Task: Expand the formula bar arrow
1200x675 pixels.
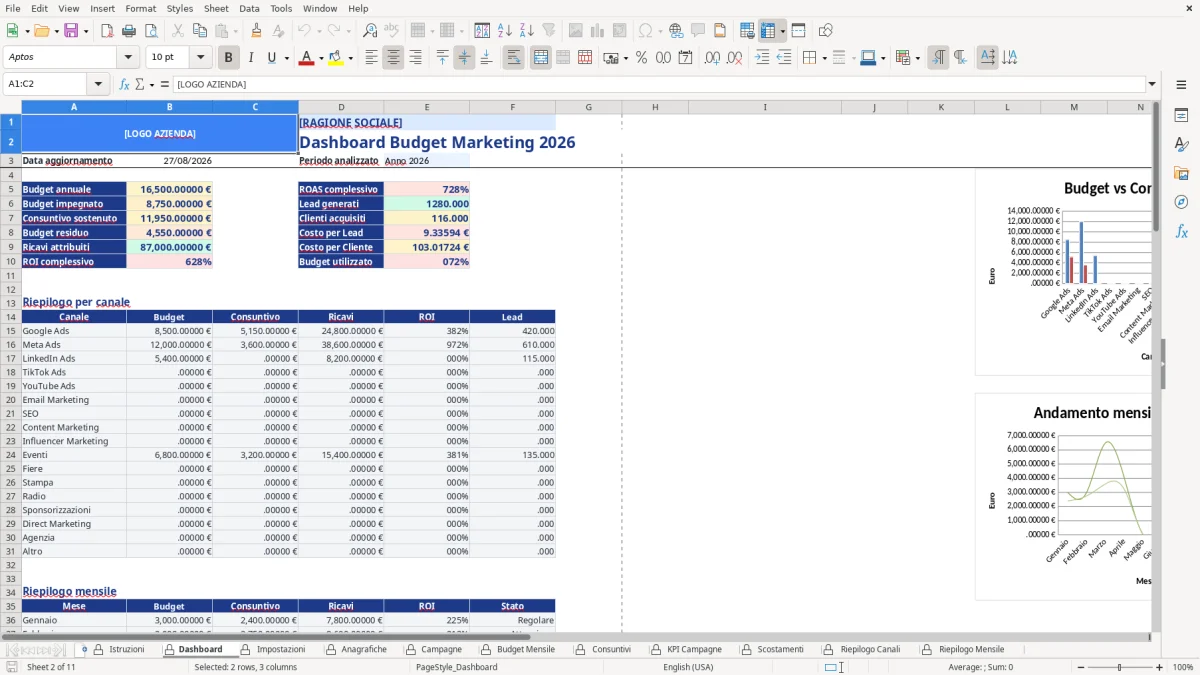Action: 1152,84
